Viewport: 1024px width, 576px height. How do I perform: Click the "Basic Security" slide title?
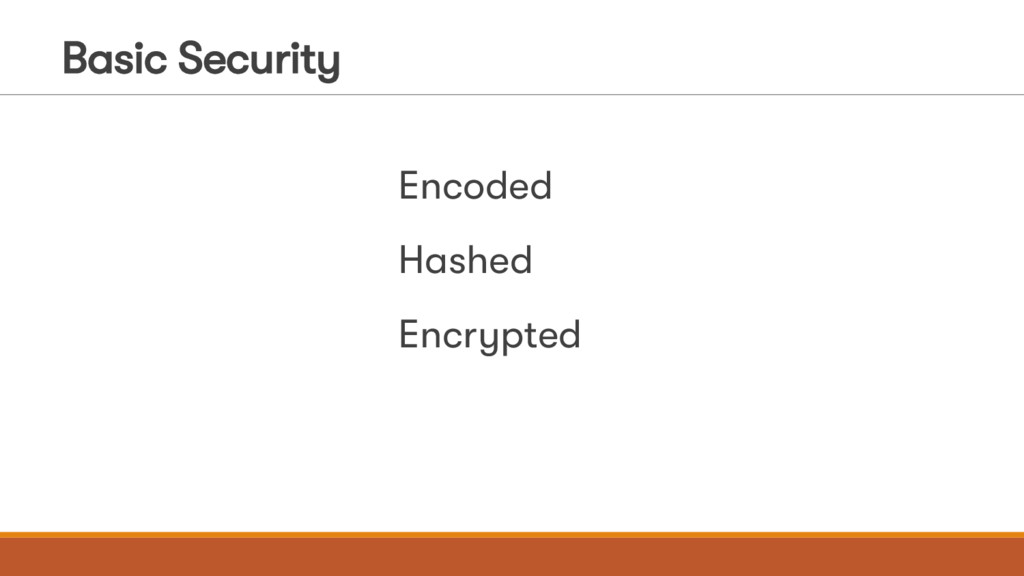coord(201,60)
